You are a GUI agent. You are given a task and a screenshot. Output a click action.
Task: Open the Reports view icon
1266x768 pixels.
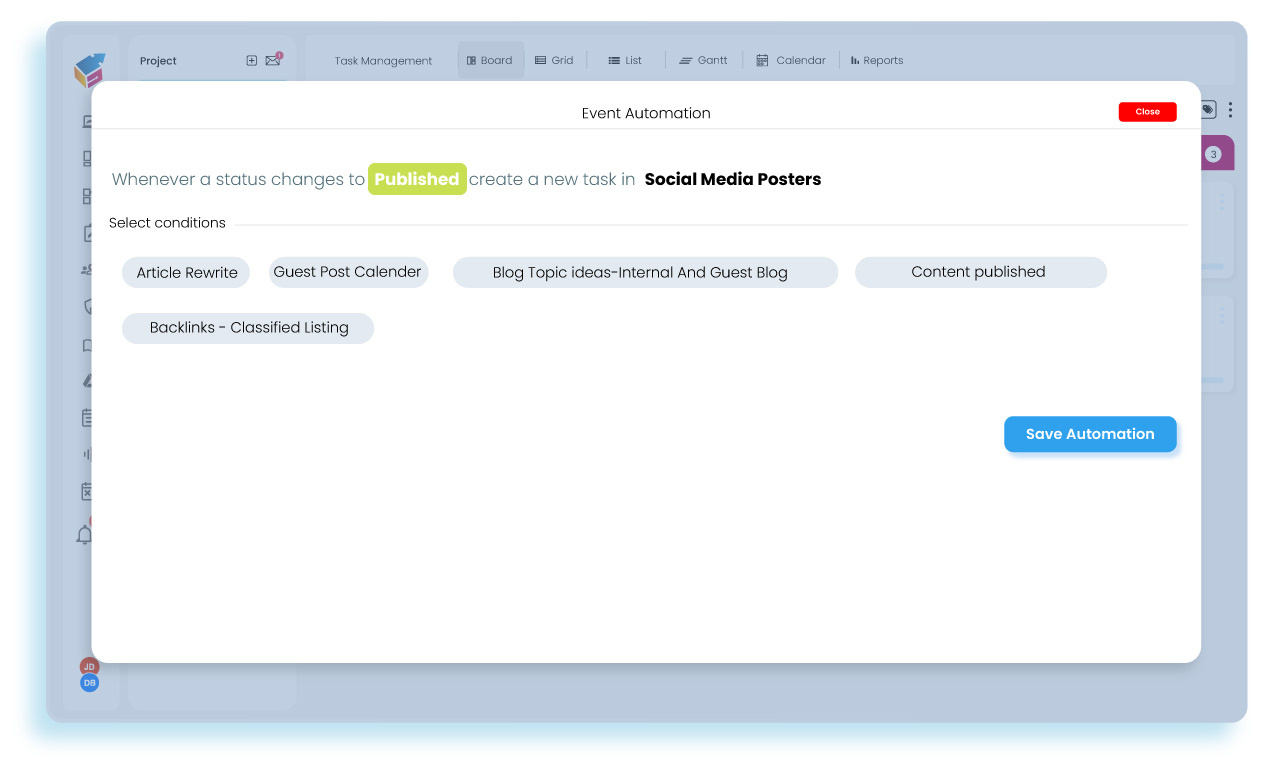876,59
